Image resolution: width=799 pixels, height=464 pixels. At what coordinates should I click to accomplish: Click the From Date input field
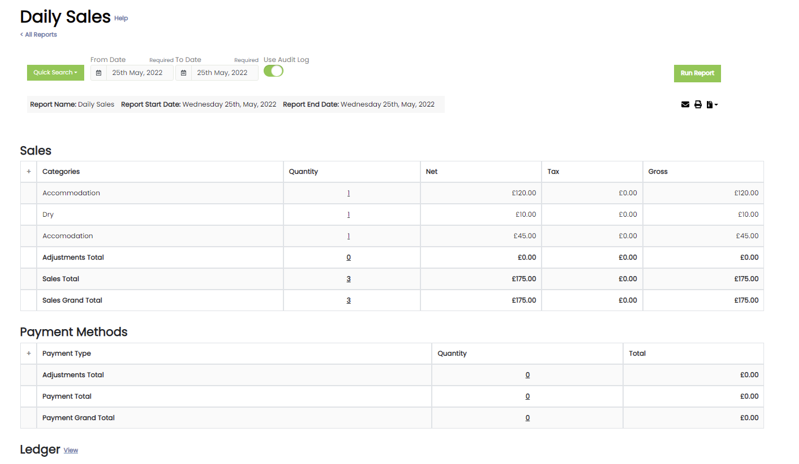[138, 73]
